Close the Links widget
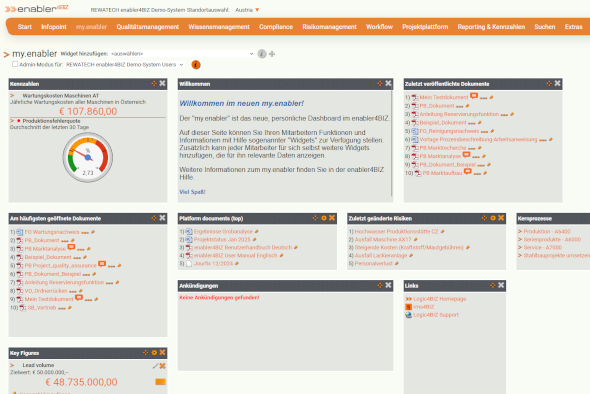 (x=501, y=285)
